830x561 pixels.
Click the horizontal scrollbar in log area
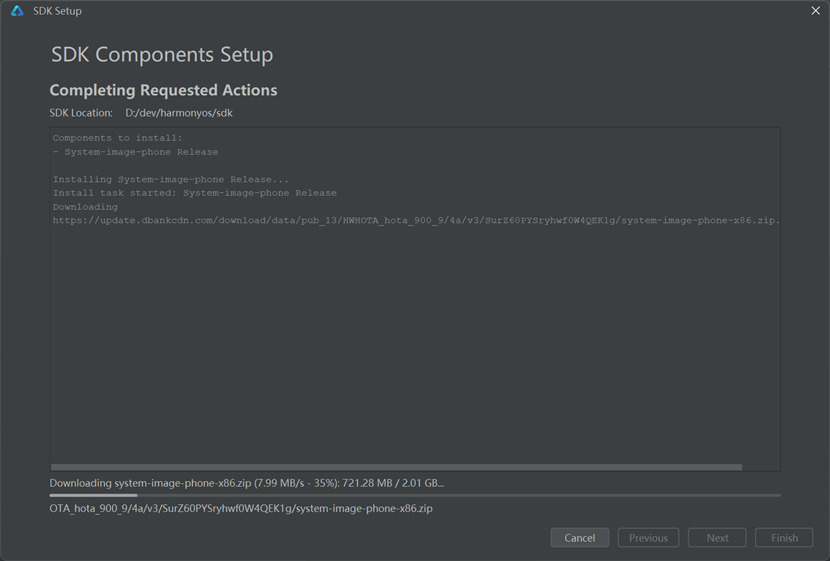click(x=396, y=467)
